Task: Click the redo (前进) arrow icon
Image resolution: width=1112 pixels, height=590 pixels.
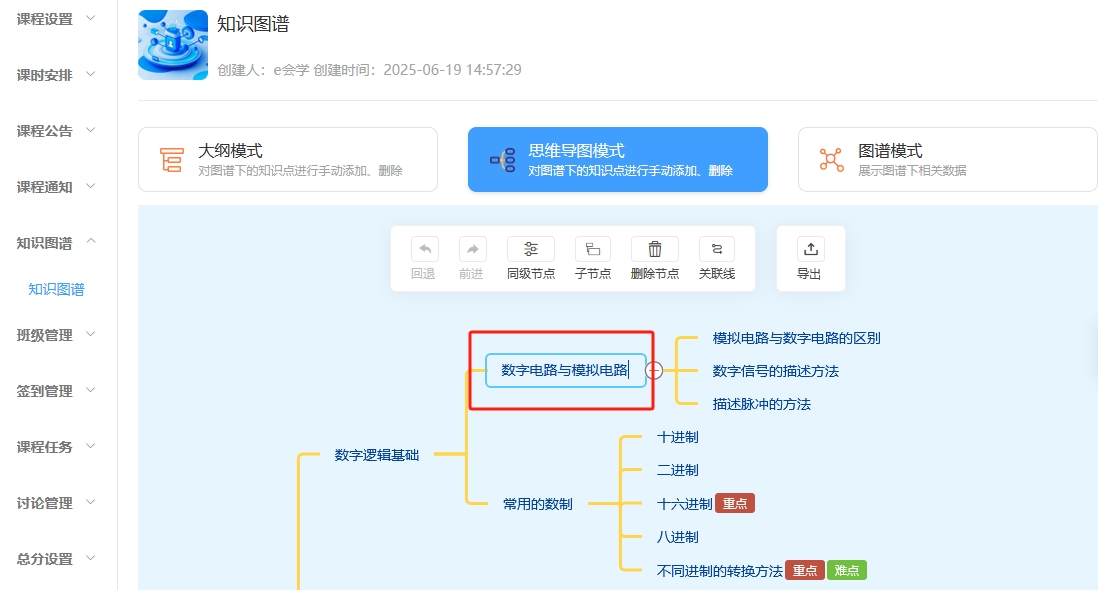Action: tap(471, 250)
